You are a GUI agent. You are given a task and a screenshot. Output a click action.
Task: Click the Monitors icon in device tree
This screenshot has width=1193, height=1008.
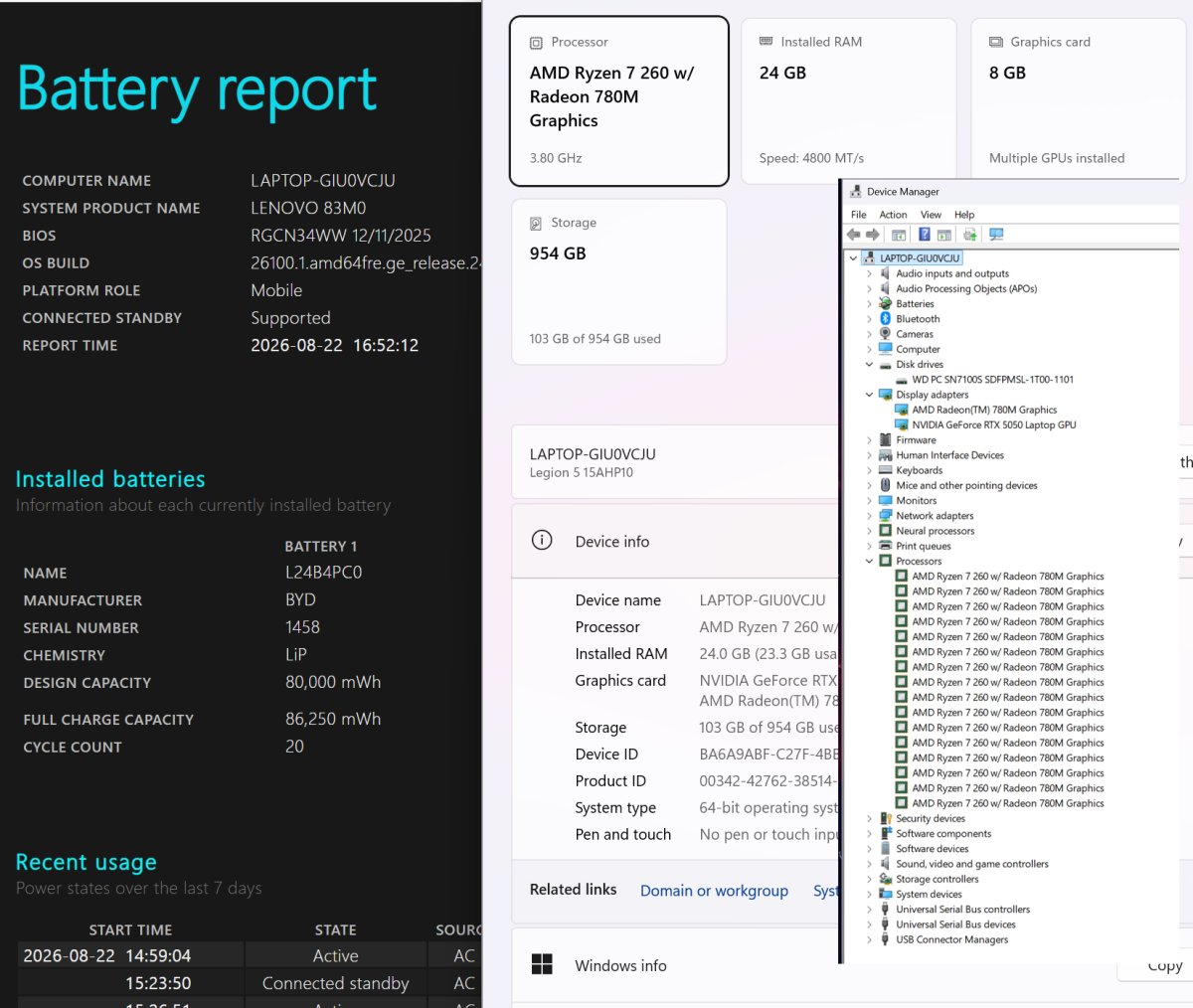pos(885,500)
